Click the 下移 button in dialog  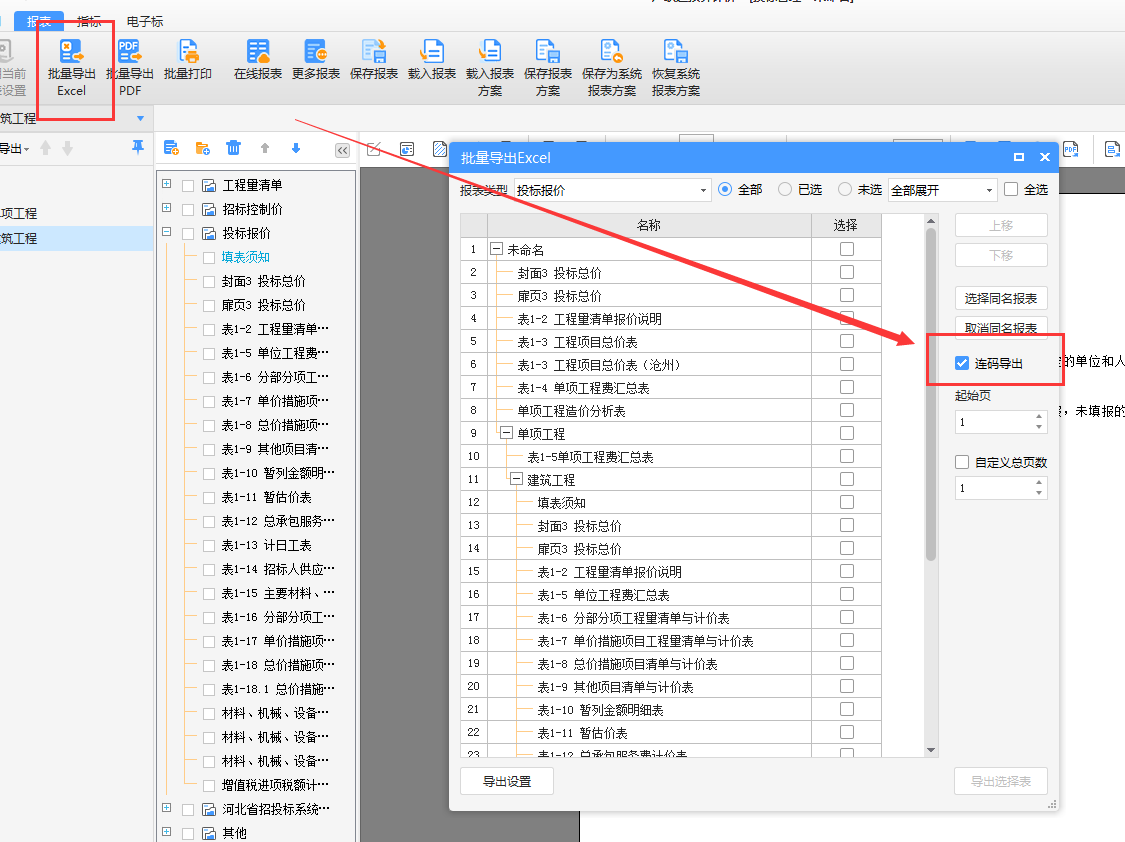click(1000, 255)
